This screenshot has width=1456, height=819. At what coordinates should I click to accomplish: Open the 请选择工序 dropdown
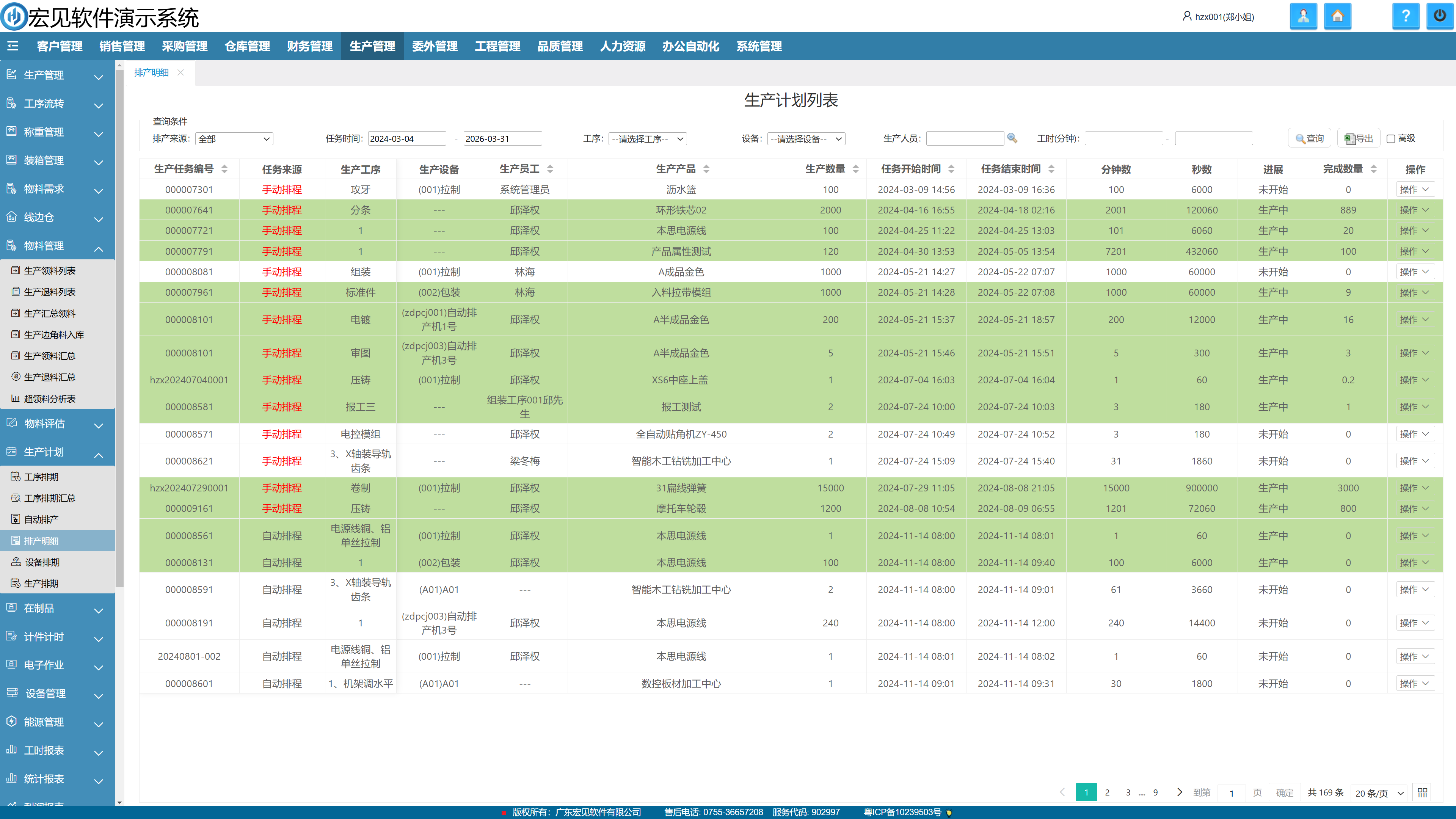(648, 139)
